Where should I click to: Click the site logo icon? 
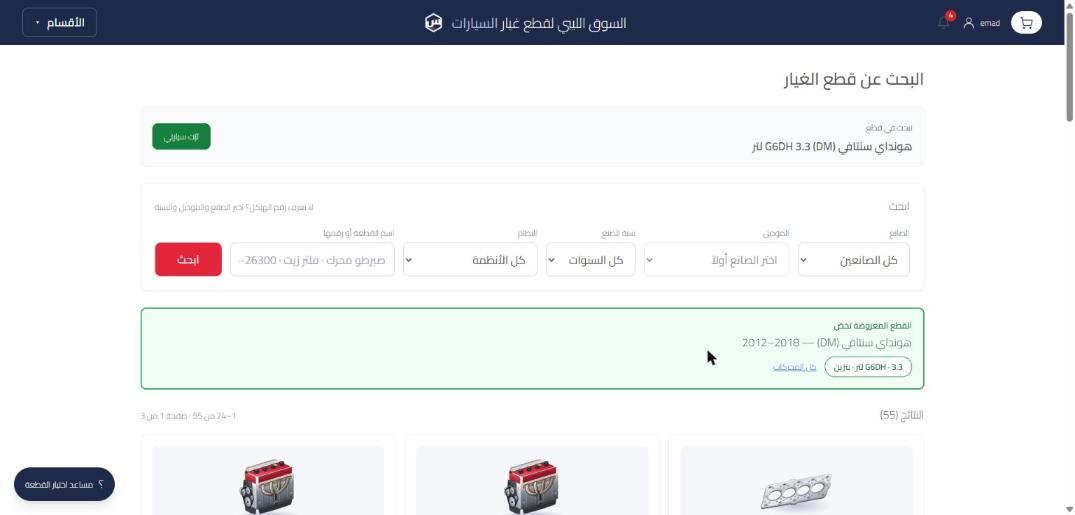click(433, 23)
